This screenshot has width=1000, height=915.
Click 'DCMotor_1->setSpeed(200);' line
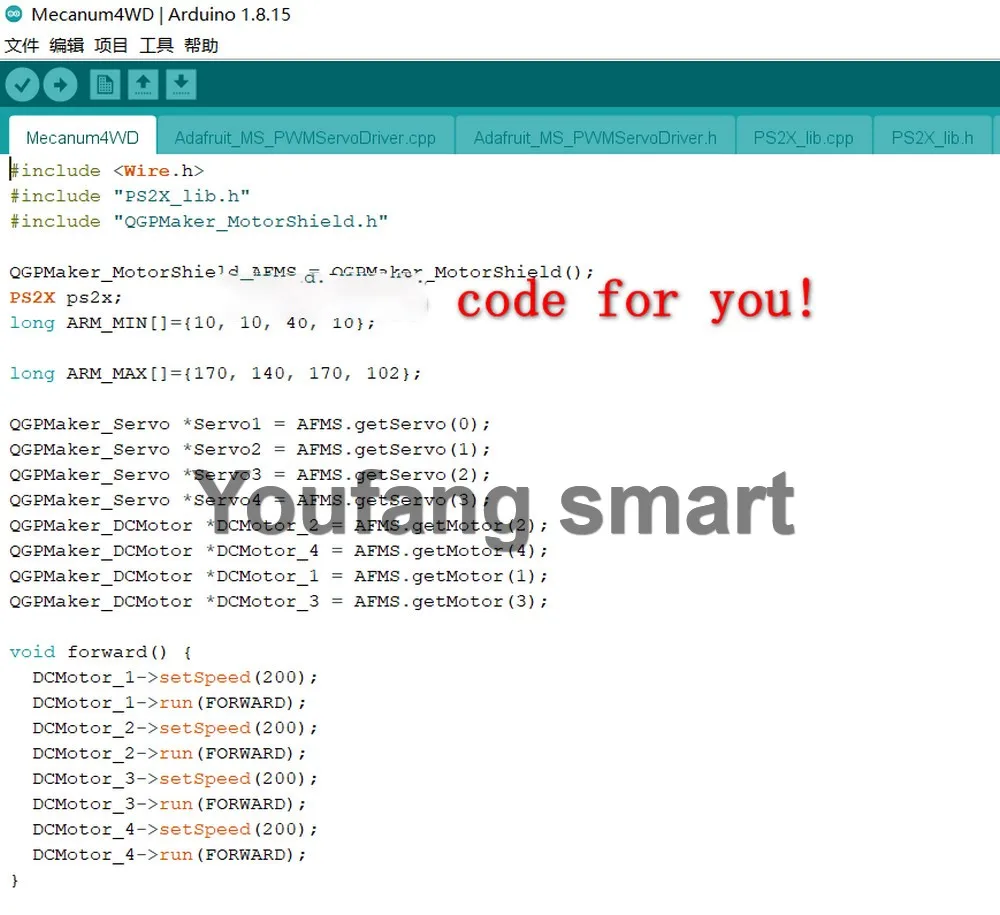pyautogui.click(x=175, y=677)
